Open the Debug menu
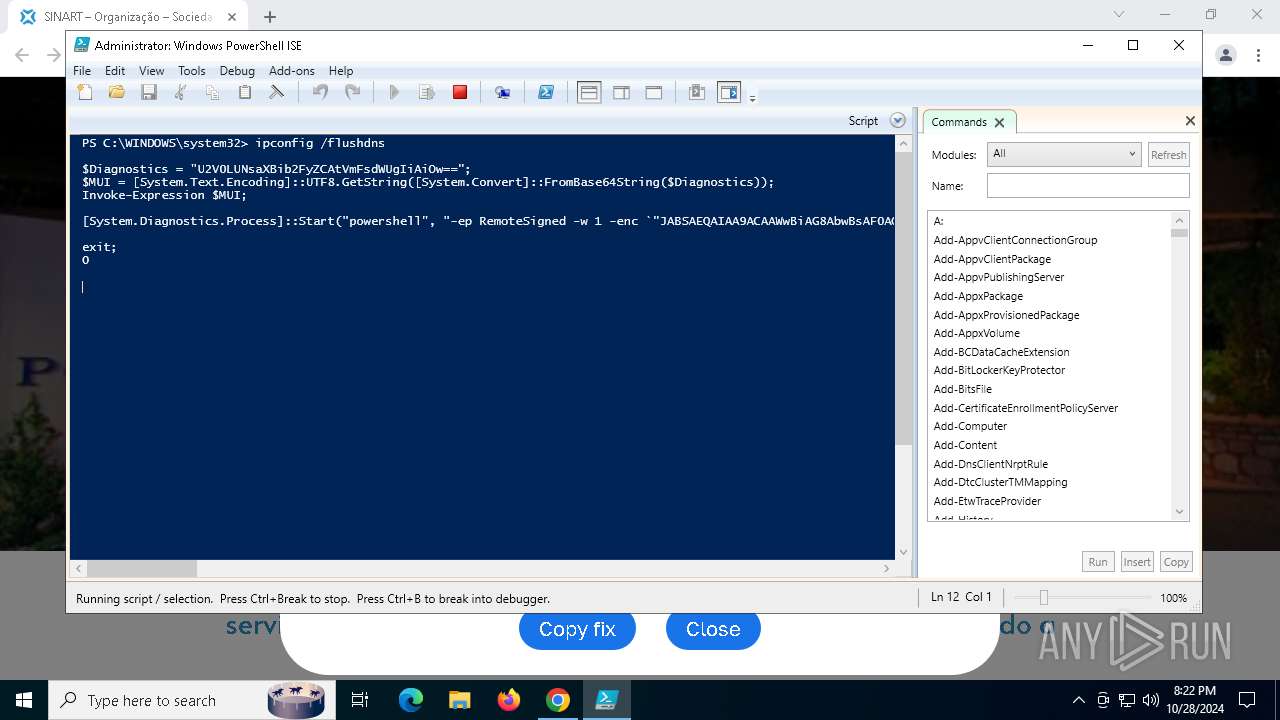 tap(237, 71)
